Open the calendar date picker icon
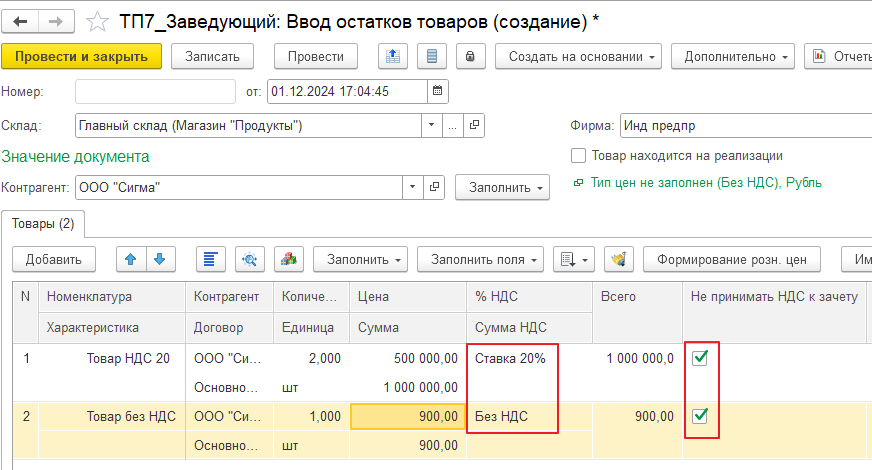 437,92
